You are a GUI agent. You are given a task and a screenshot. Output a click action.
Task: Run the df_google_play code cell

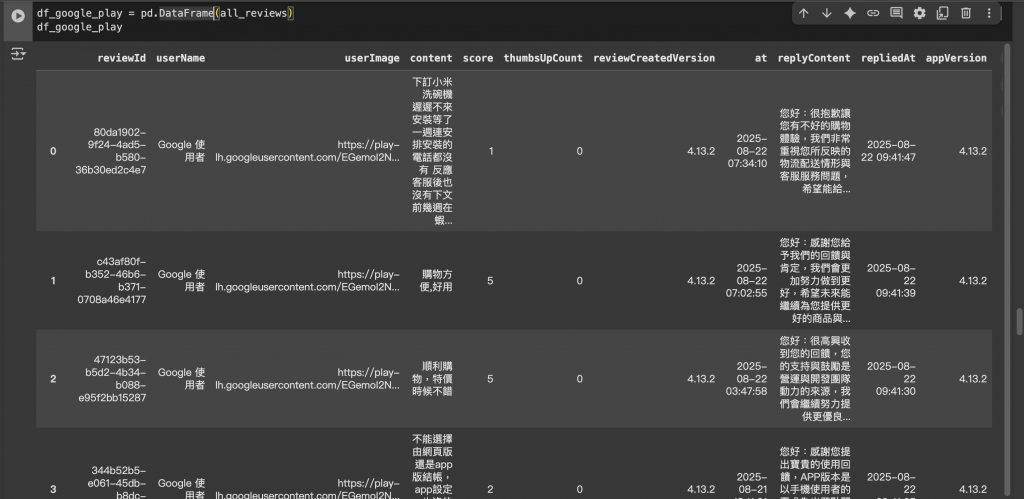(18, 16)
